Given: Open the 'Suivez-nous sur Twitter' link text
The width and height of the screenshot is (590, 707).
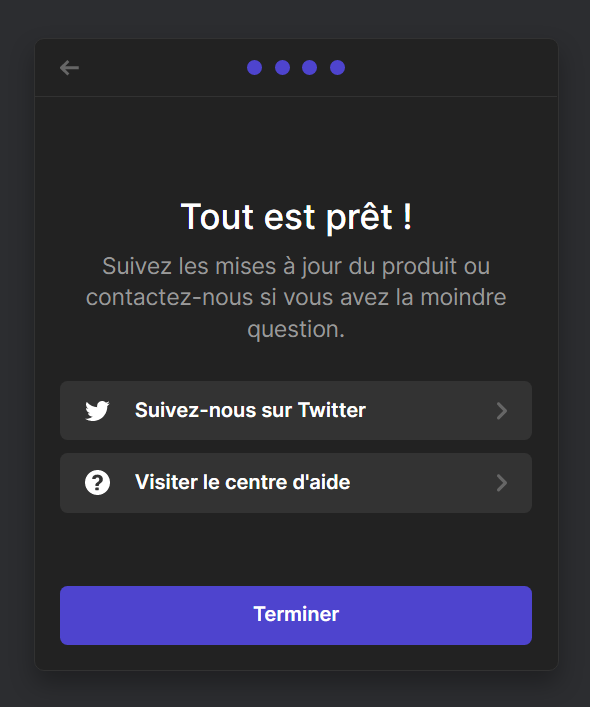Looking at the screenshot, I should pyautogui.click(x=250, y=410).
